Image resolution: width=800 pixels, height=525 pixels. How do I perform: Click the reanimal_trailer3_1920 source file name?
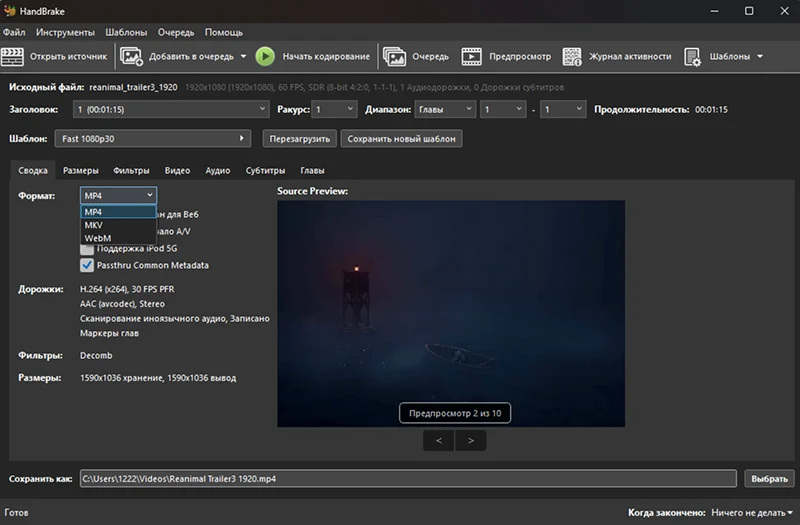point(133,87)
